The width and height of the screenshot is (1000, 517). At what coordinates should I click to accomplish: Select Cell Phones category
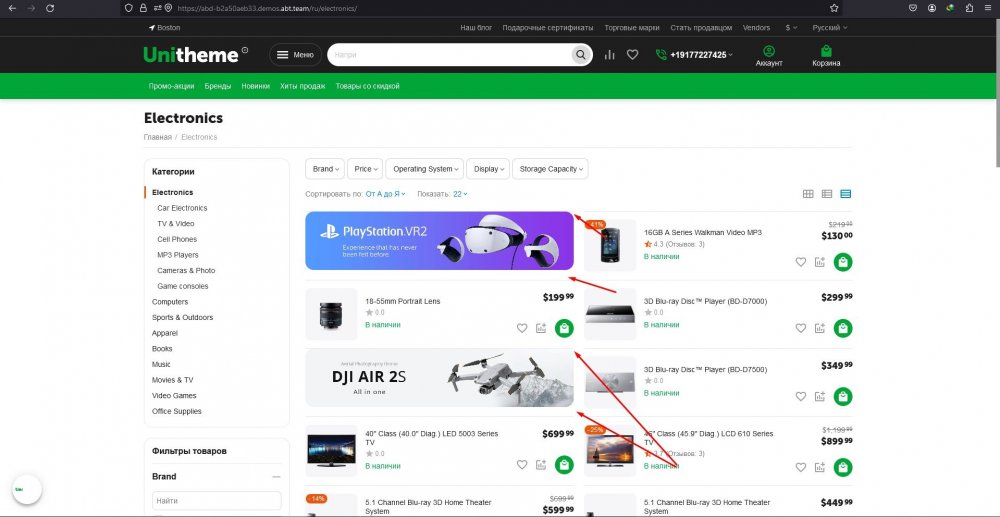(177, 239)
